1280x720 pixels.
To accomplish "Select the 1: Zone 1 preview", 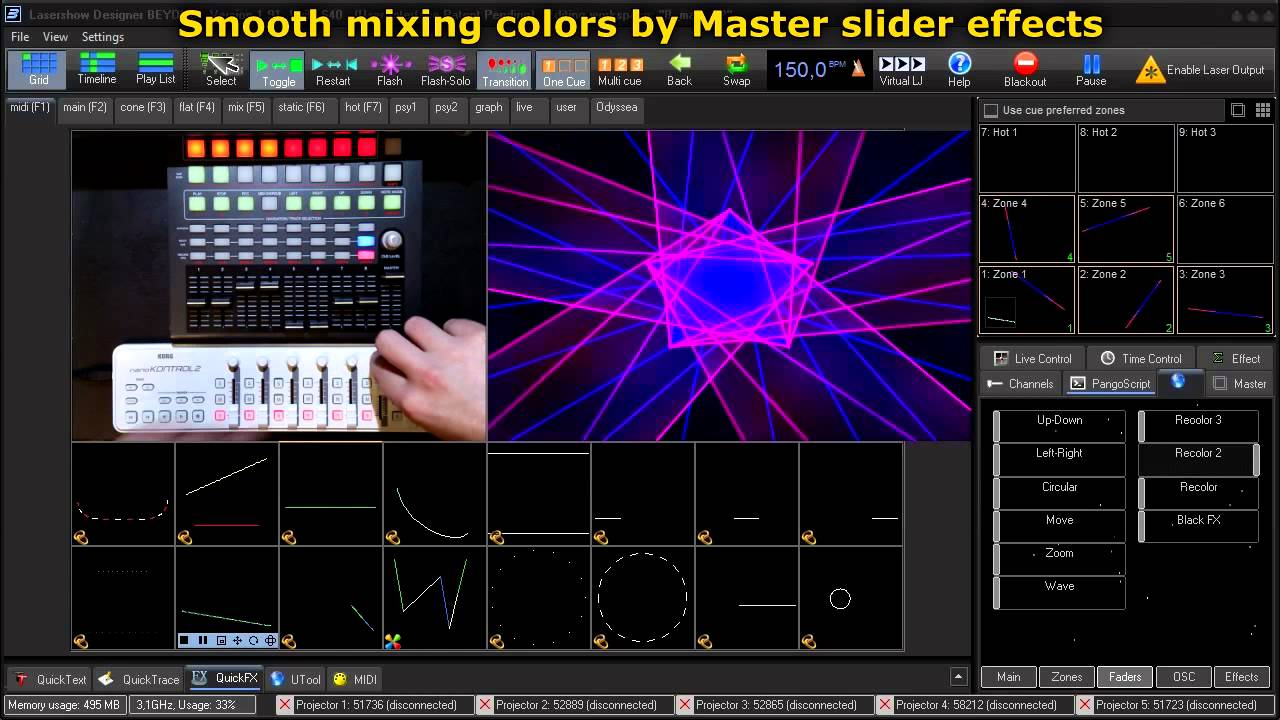I will pos(1027,300).
